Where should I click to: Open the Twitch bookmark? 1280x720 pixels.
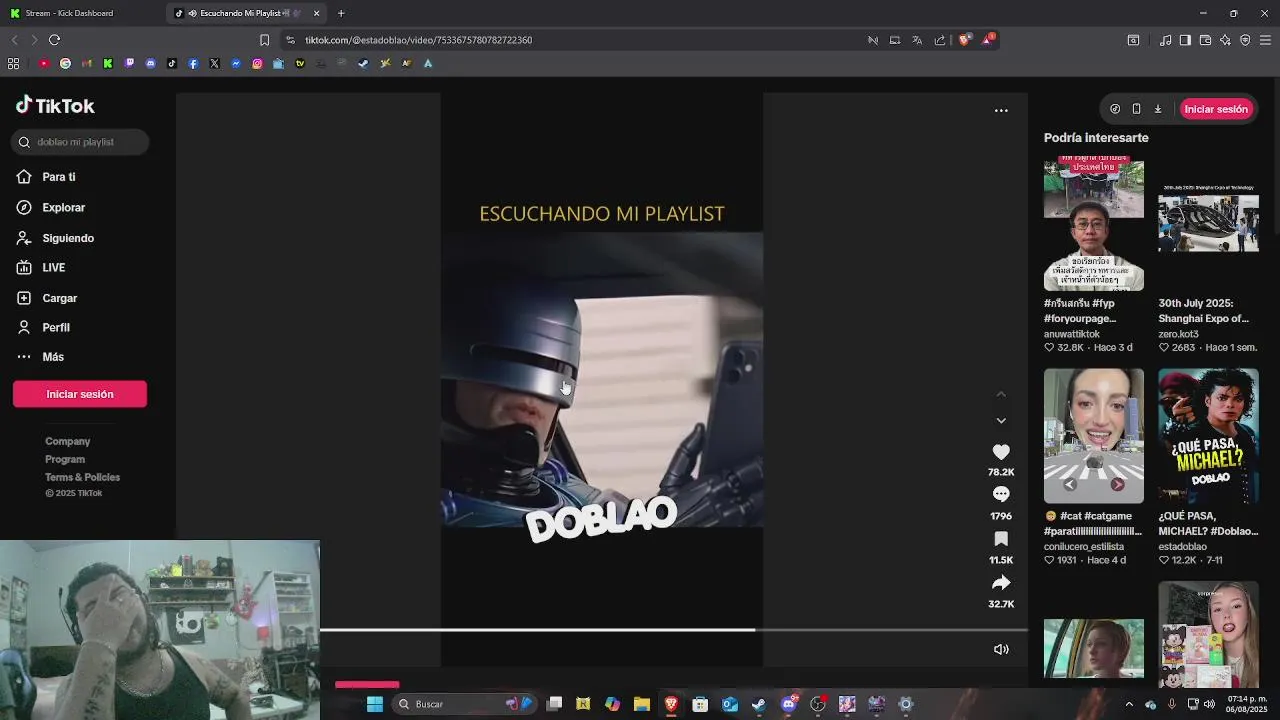coord(129,63)
